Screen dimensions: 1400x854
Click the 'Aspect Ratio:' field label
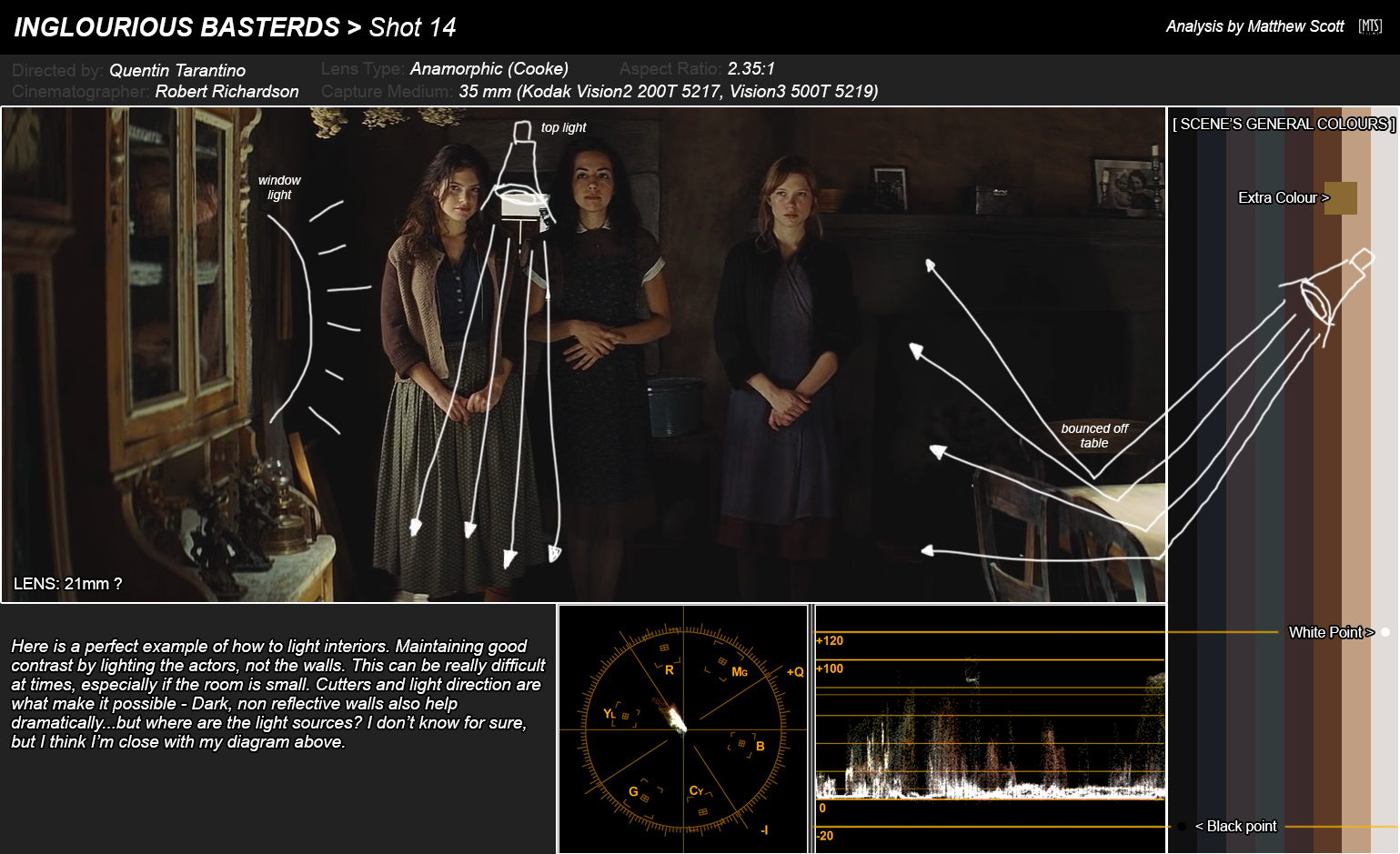point(670,68)
